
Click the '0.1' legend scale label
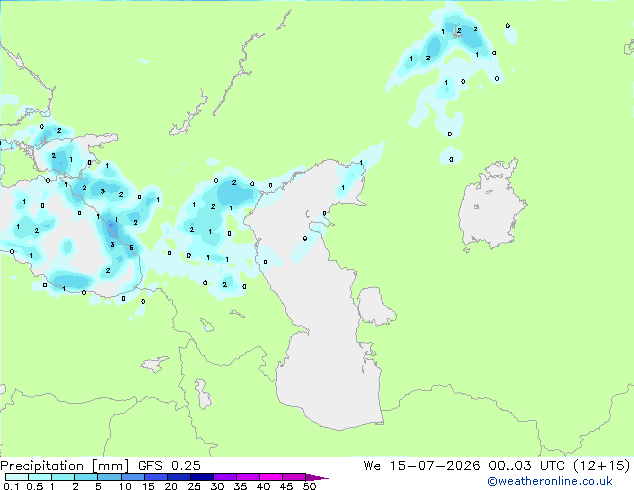pos(11,486)
